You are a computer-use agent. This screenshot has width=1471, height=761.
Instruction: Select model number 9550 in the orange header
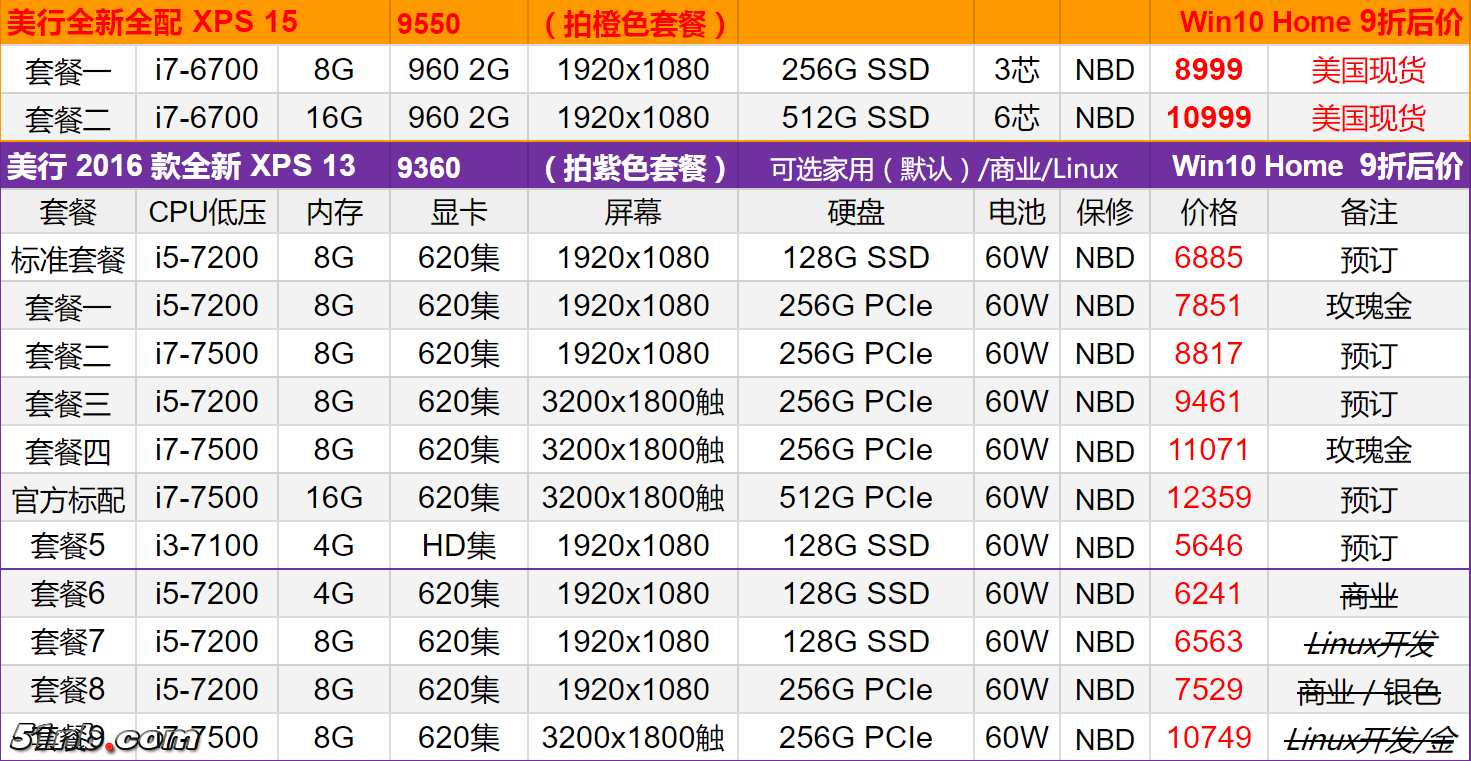[429, 25]
